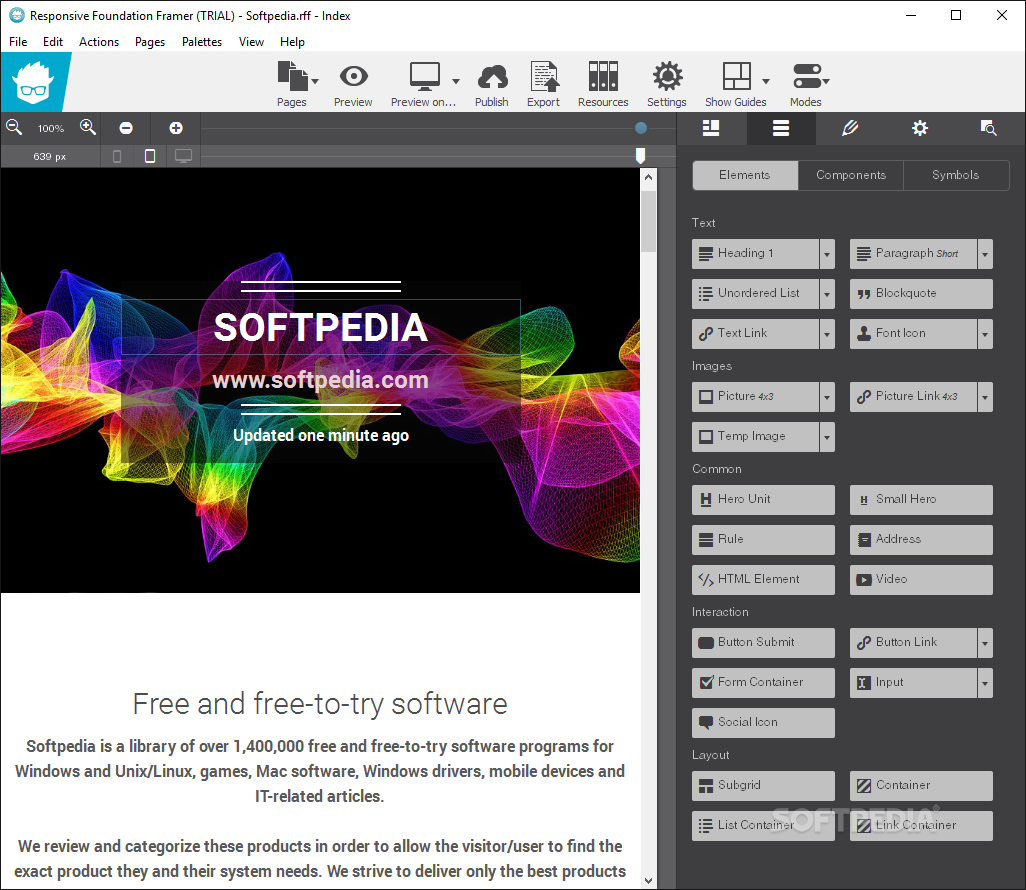Click the Modes toggle icon
Screen dimensions: 1026x890
[x=807, y=77]
